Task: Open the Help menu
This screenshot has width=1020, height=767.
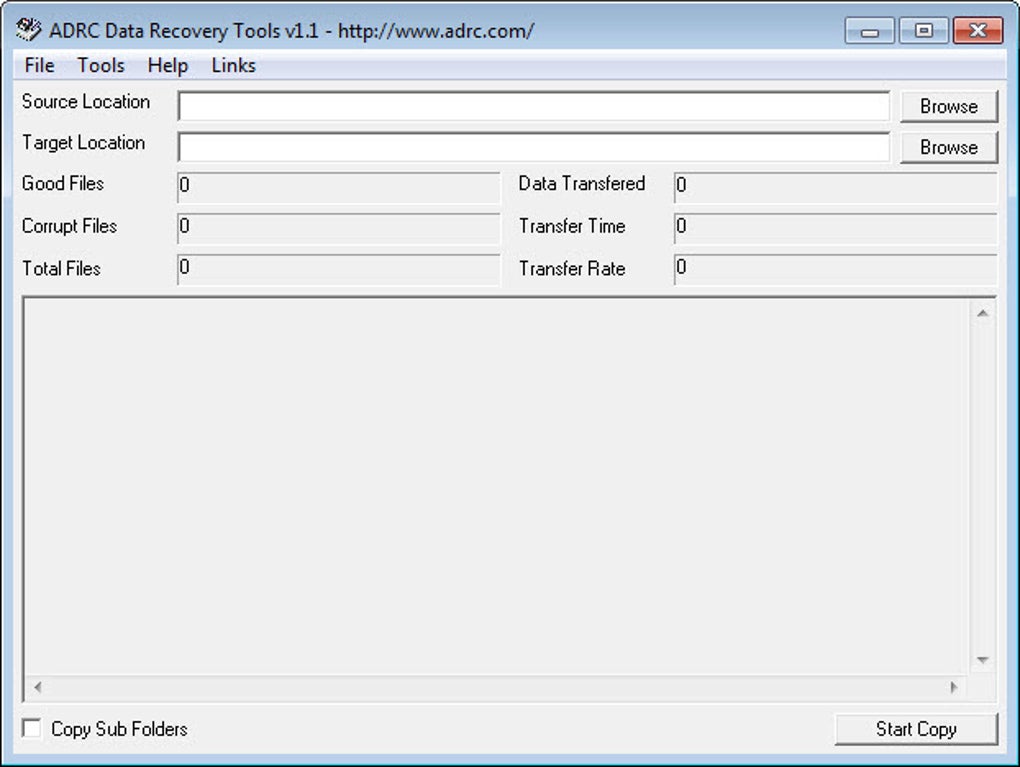Action: (x=168, y=65)
